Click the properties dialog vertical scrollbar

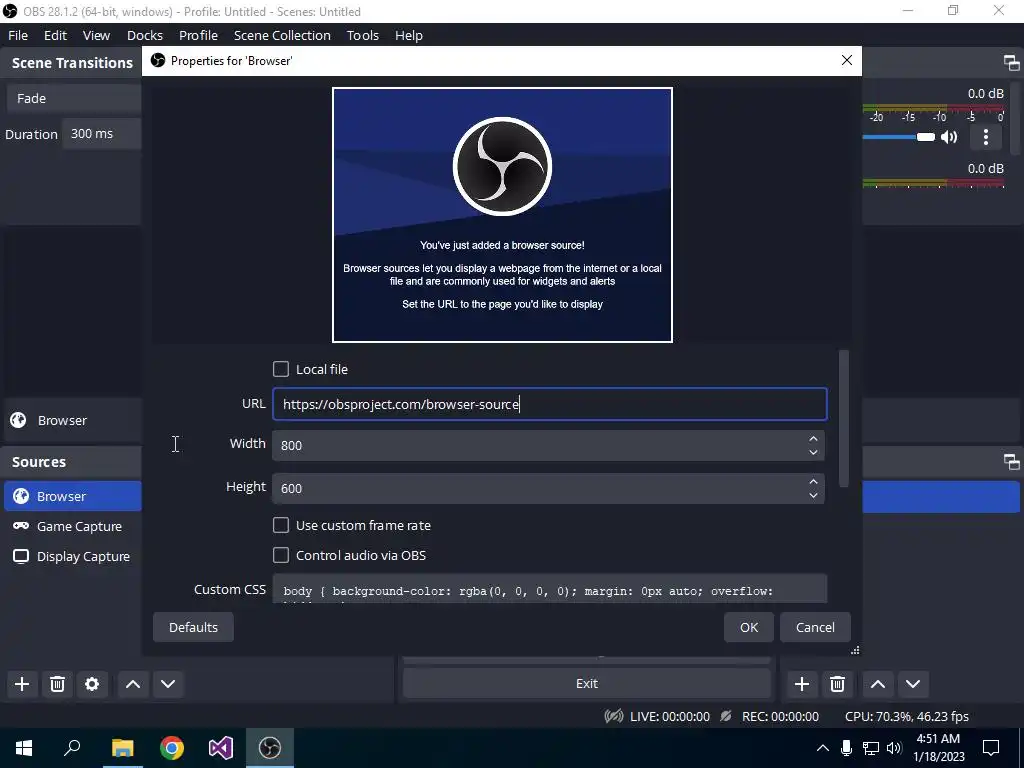click(x=844, y=418)
